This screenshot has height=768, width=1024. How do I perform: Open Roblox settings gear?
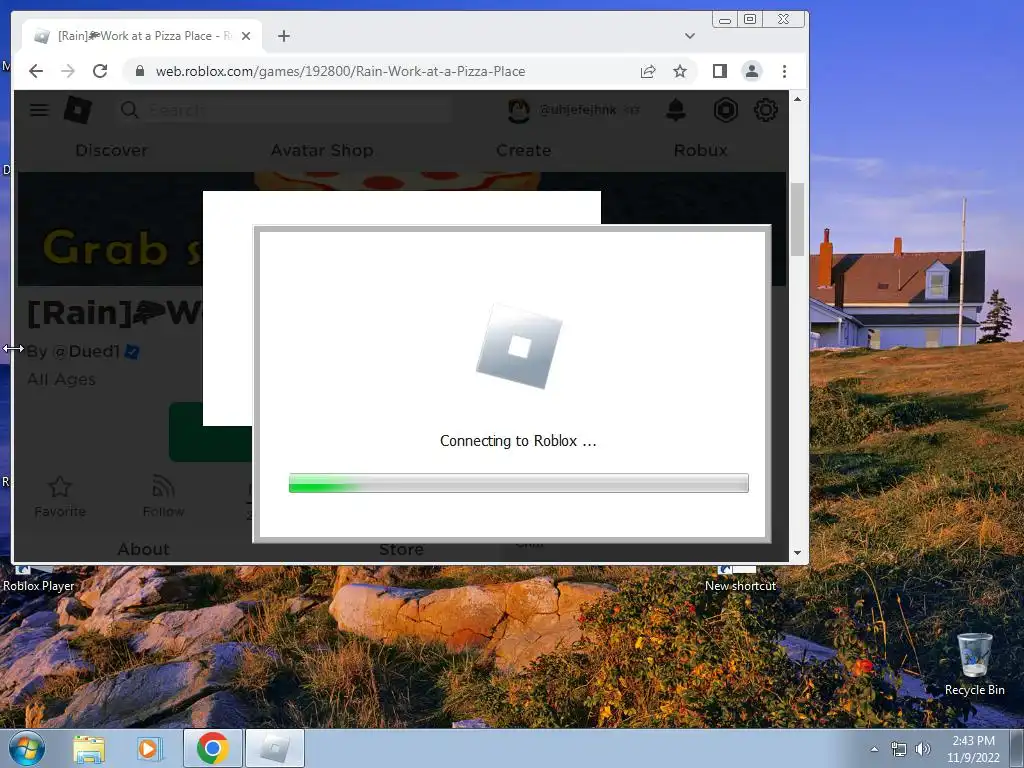click(765, 110)
